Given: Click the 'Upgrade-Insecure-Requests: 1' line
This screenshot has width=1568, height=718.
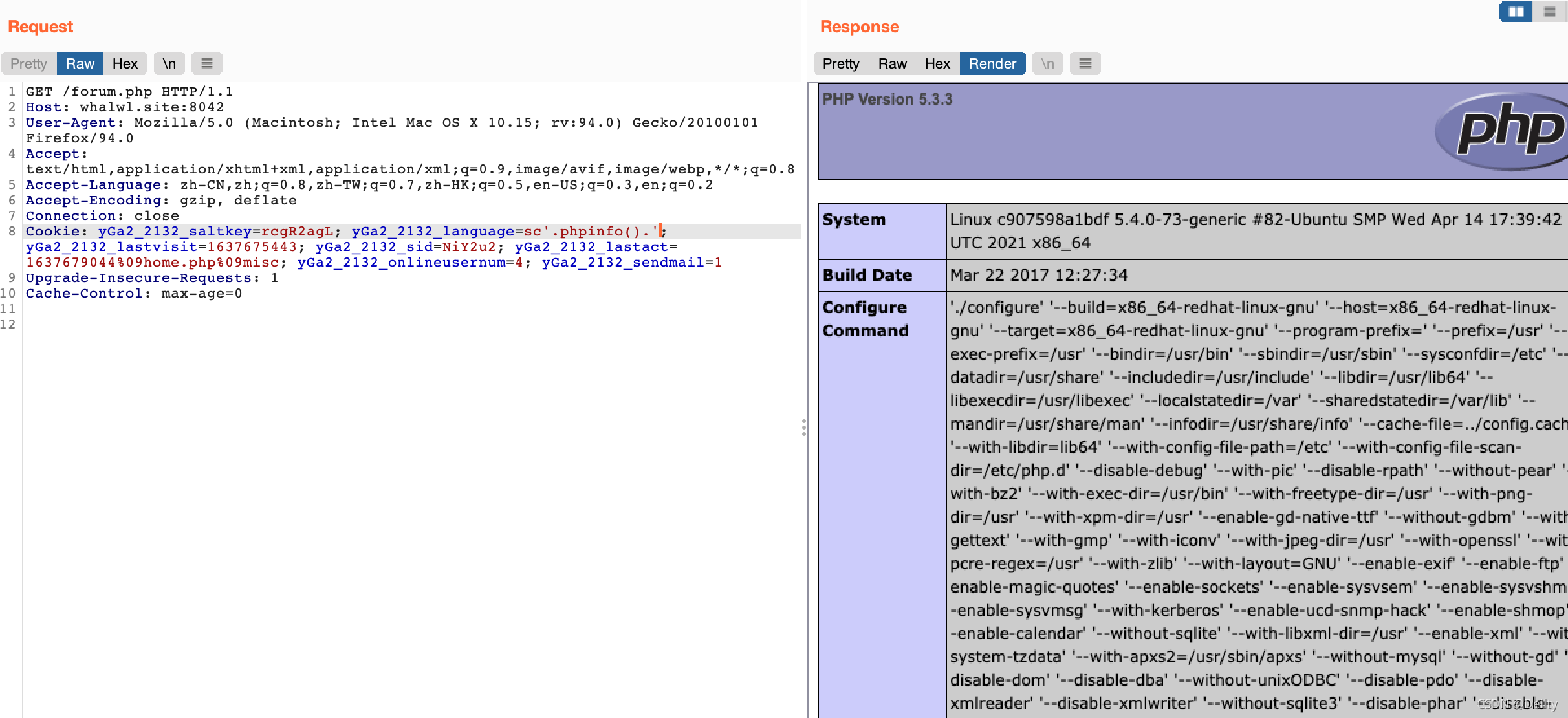Looking at the screenshot, I should [152, 278].
